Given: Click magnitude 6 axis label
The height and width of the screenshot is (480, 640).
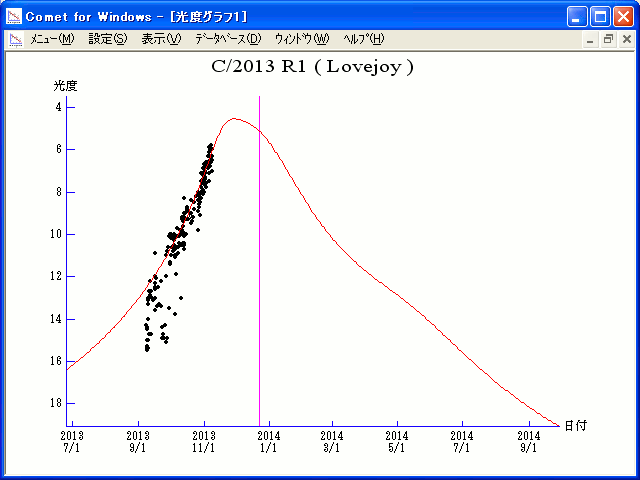Looking at the screenshot, I should click(x=59, y=149).
